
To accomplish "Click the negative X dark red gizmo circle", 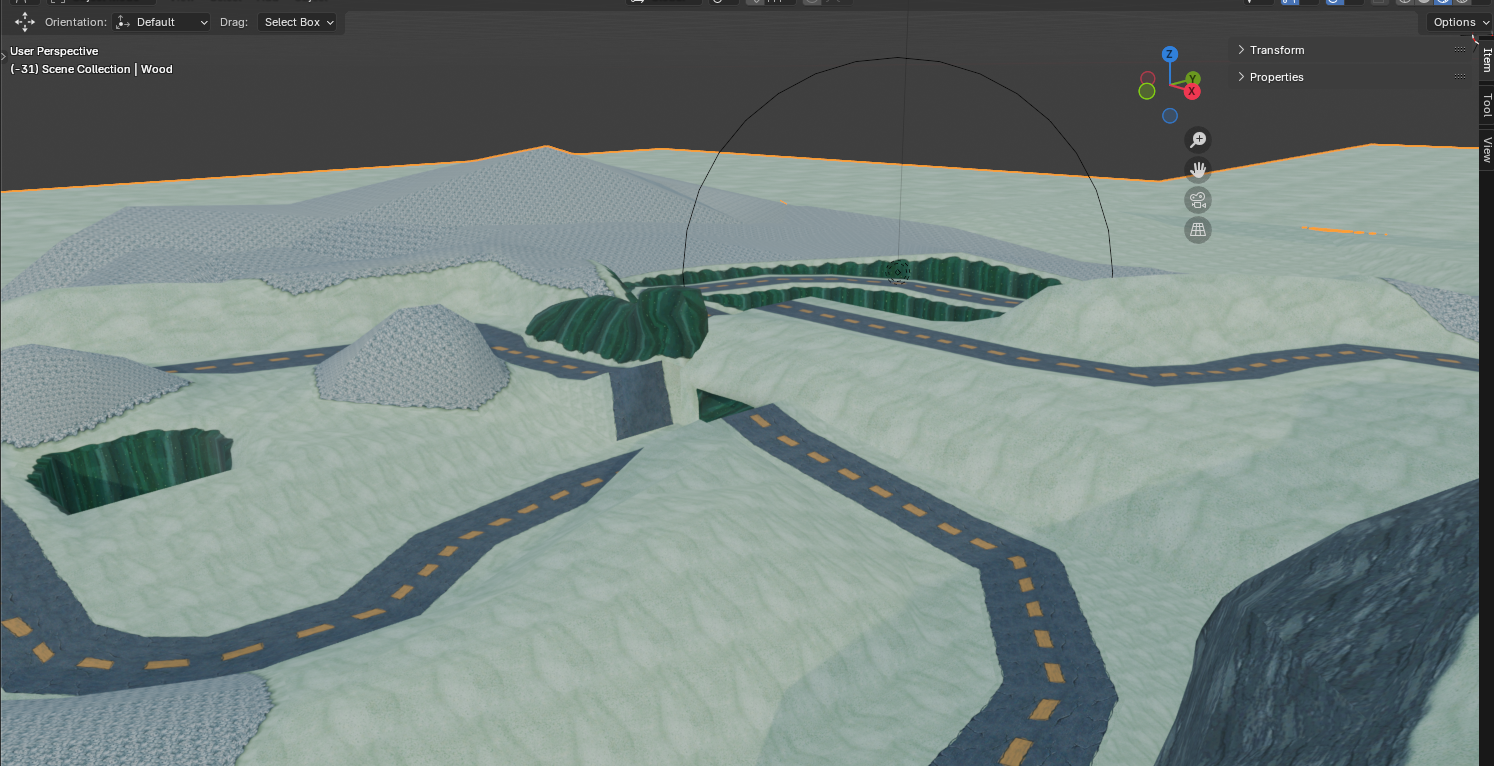I will 1147,78.
